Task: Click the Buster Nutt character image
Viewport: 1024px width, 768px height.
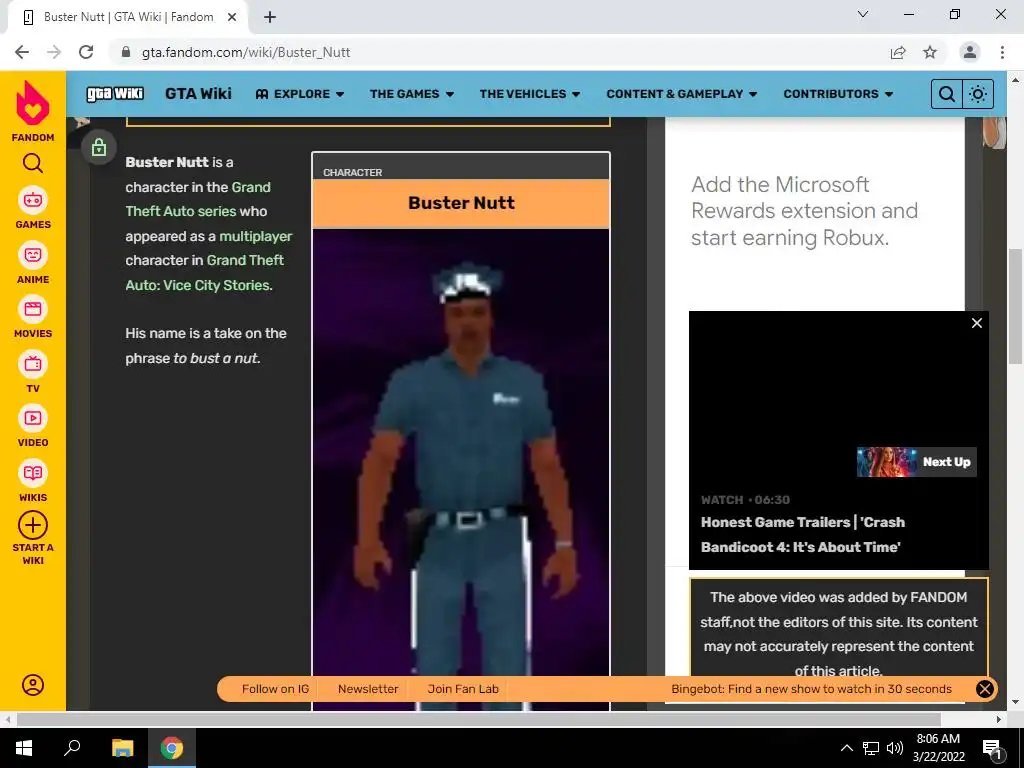Action: (x=461, y=469)
